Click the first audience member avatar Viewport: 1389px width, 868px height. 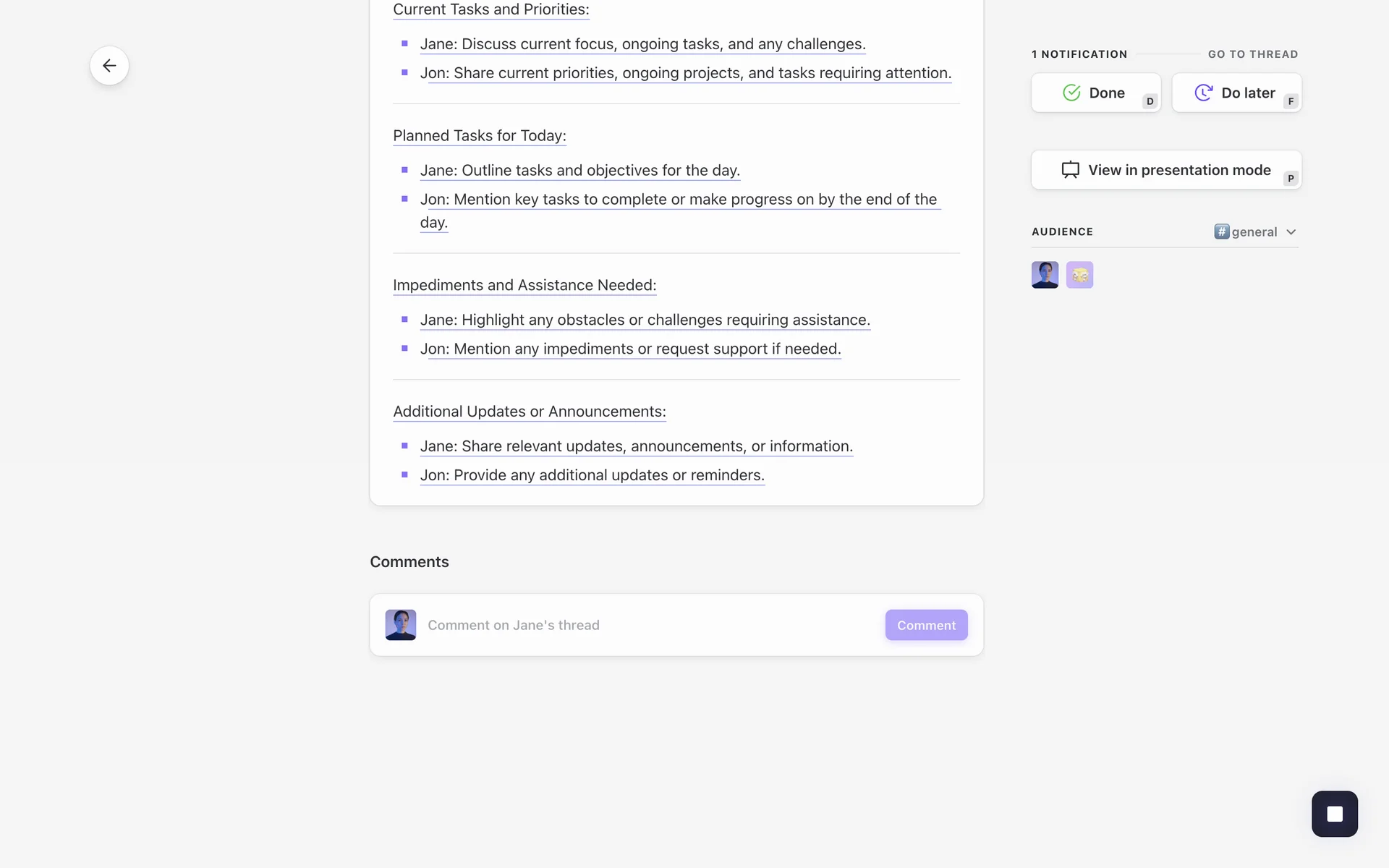(1045, 275)
